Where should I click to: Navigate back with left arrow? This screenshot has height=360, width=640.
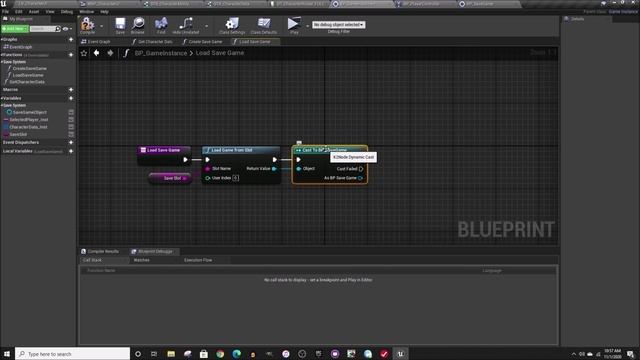pyautogui.click(x=96, y=53)
